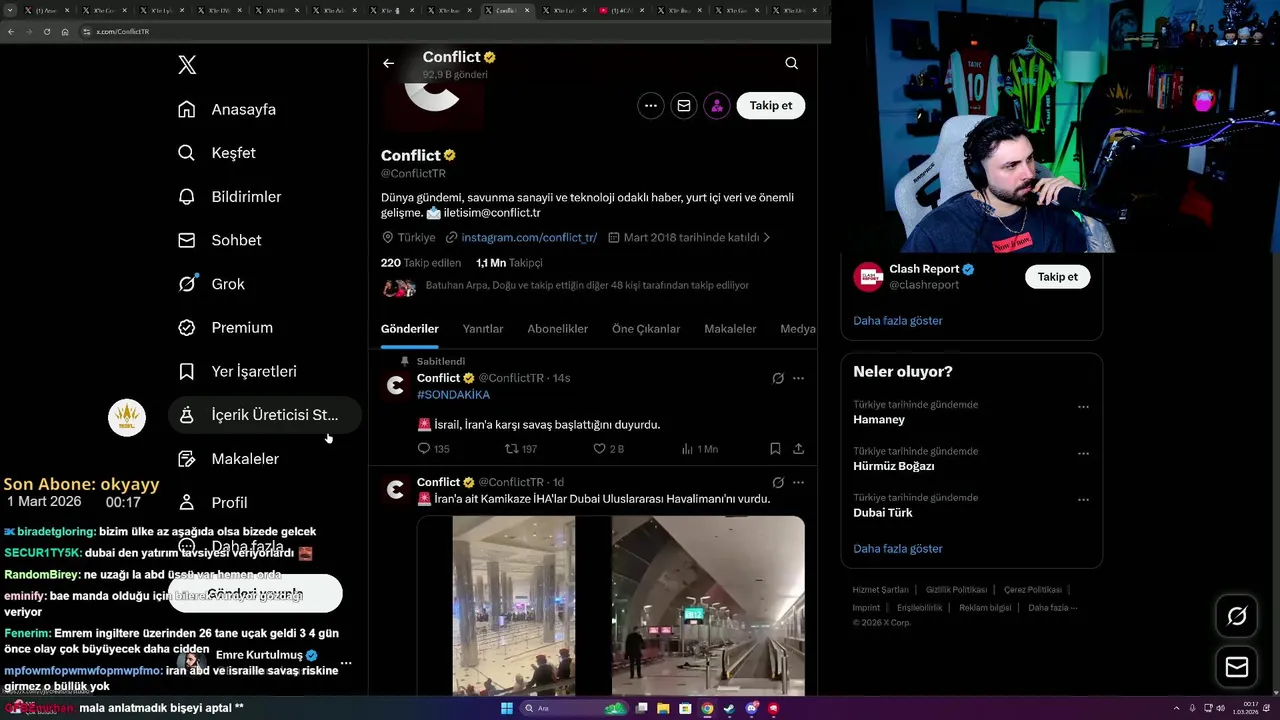
Task: Open more menu on pinned post
Action: (798, 378)
